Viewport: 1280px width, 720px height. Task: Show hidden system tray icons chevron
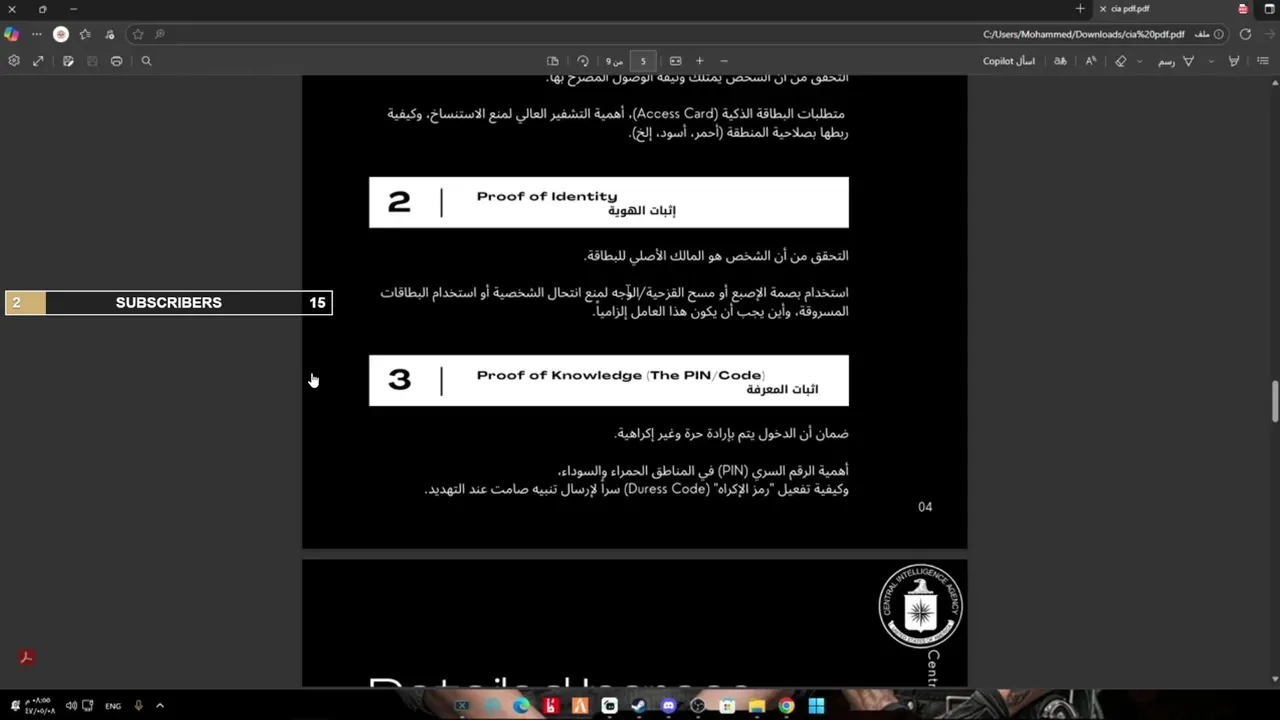click(159, 706)
